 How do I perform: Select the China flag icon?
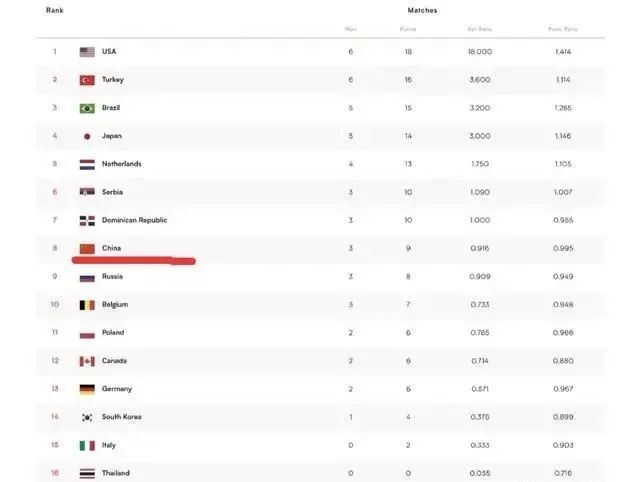pos(87,249)
